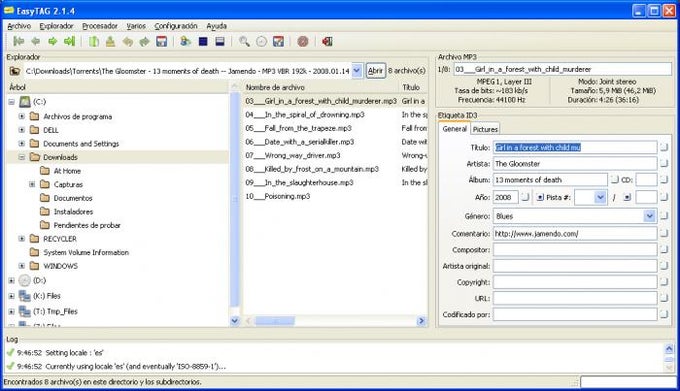The height and width of the screenshot is (391, 680).
Task: Go to next file toolbar arrow
Action: (52, 42)
